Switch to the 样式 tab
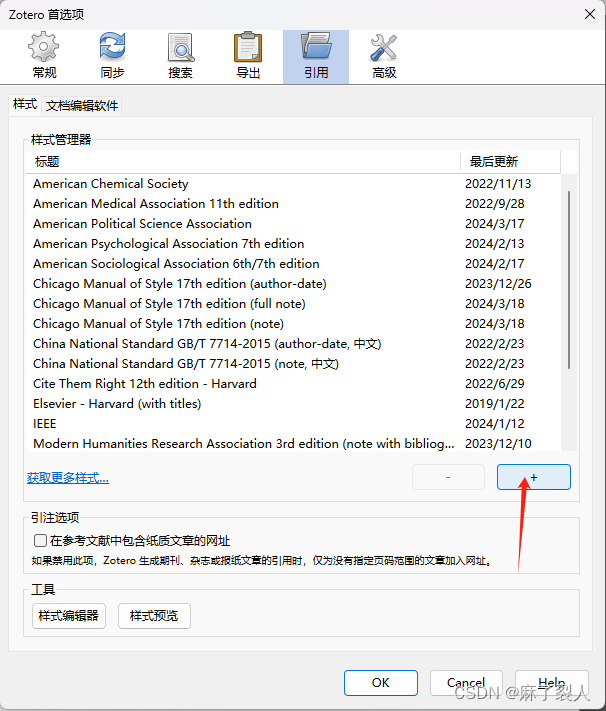 (25, 104)
